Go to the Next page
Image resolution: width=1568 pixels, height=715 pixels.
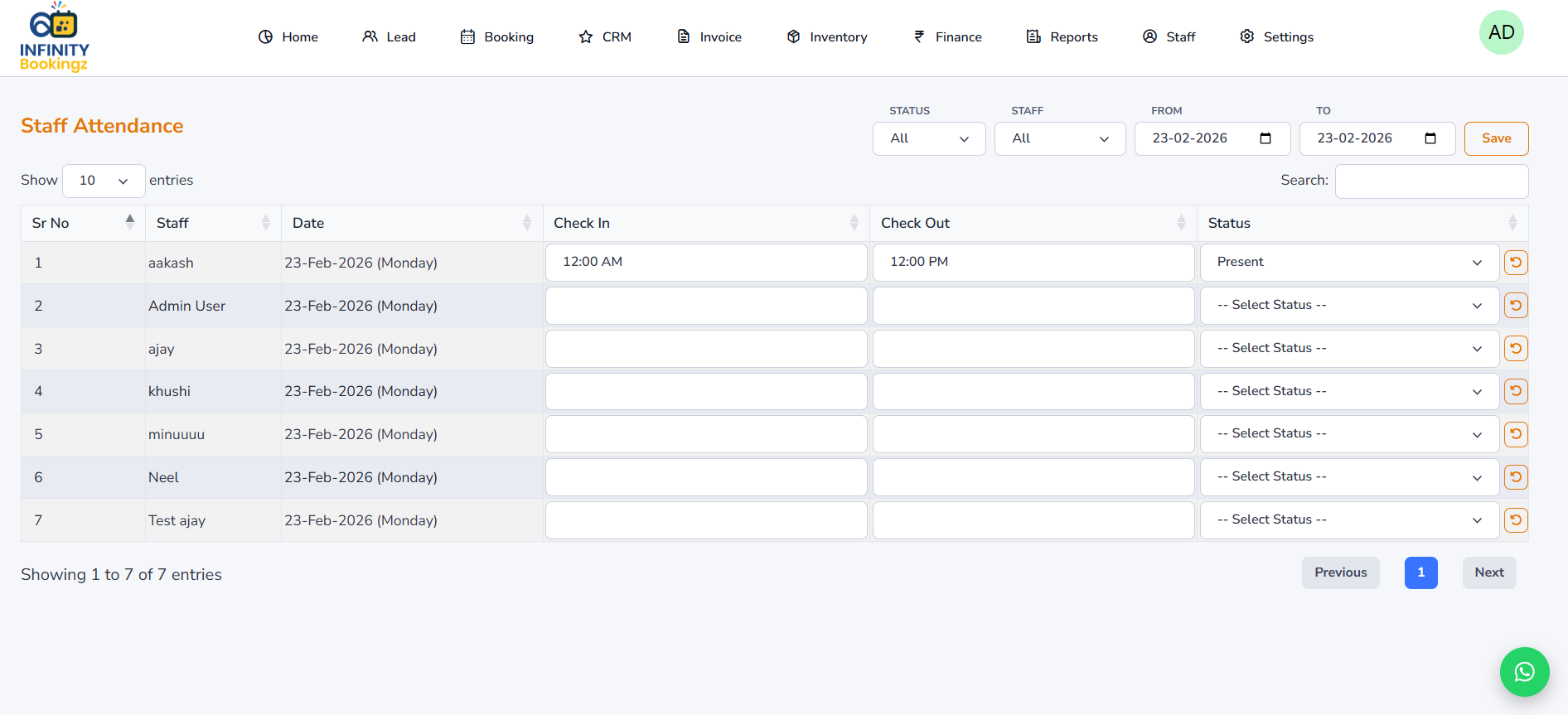[1488, 572]
